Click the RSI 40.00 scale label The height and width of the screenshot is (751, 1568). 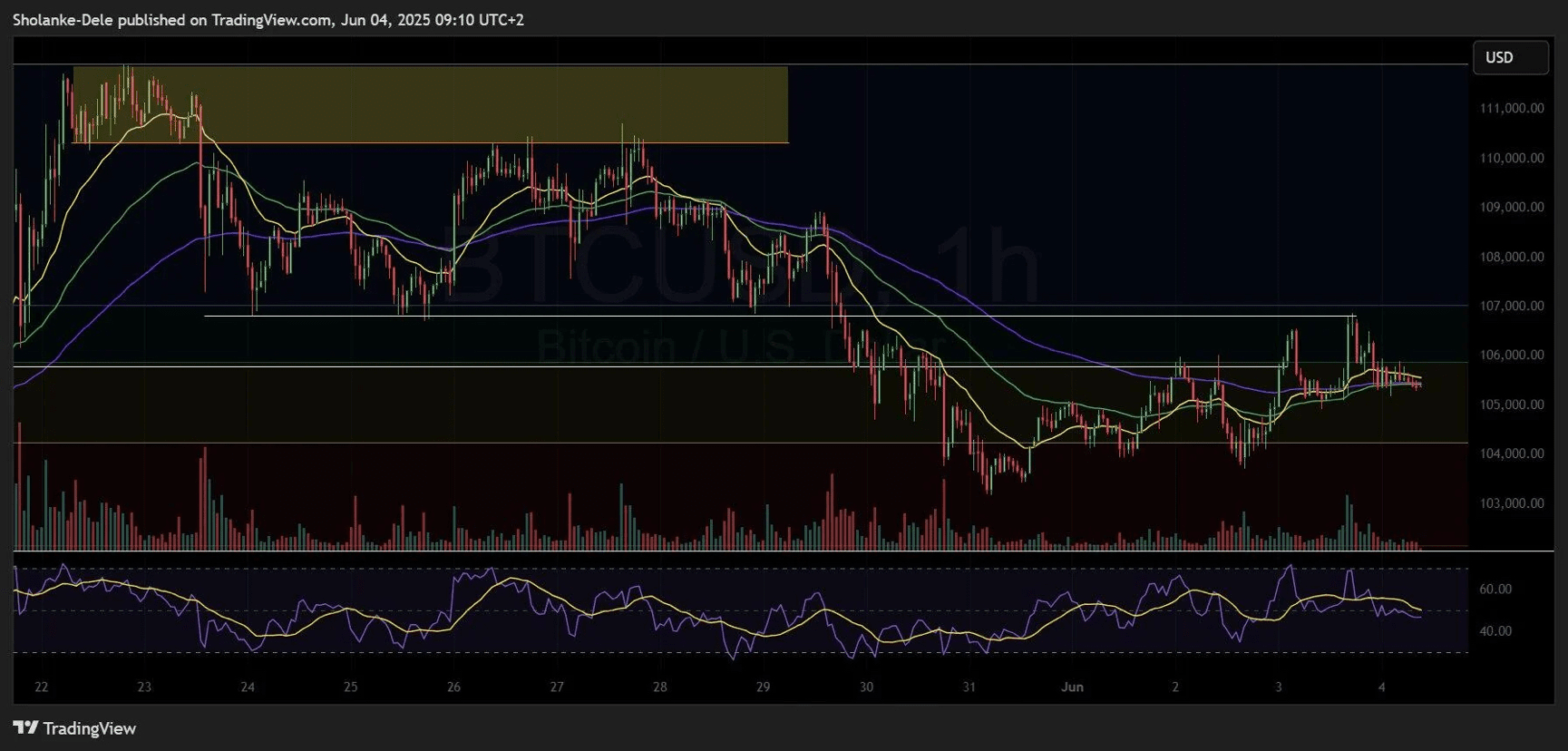tap(1495, 630)
